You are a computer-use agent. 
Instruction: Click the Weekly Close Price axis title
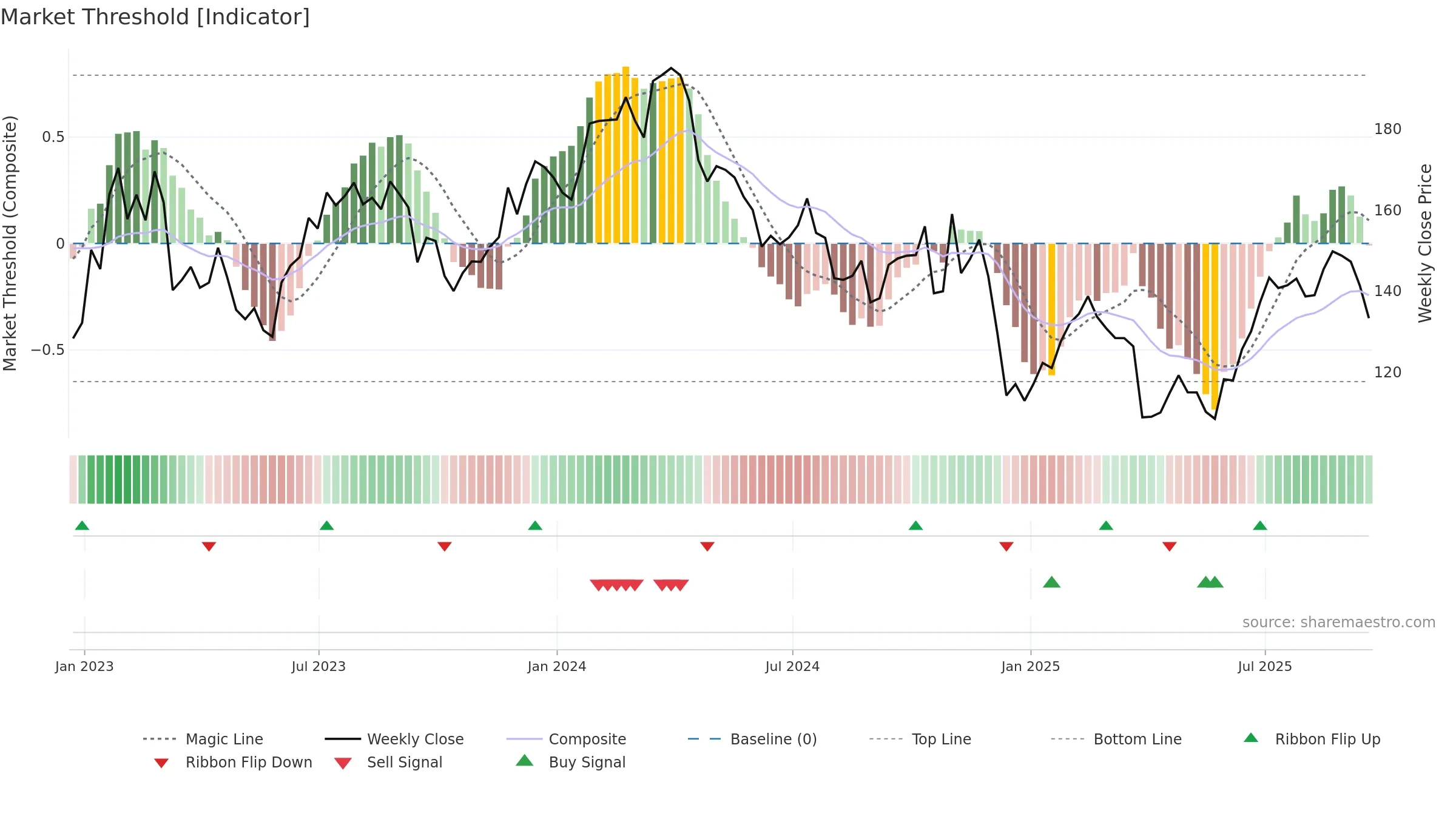[x=1425, y=243]
